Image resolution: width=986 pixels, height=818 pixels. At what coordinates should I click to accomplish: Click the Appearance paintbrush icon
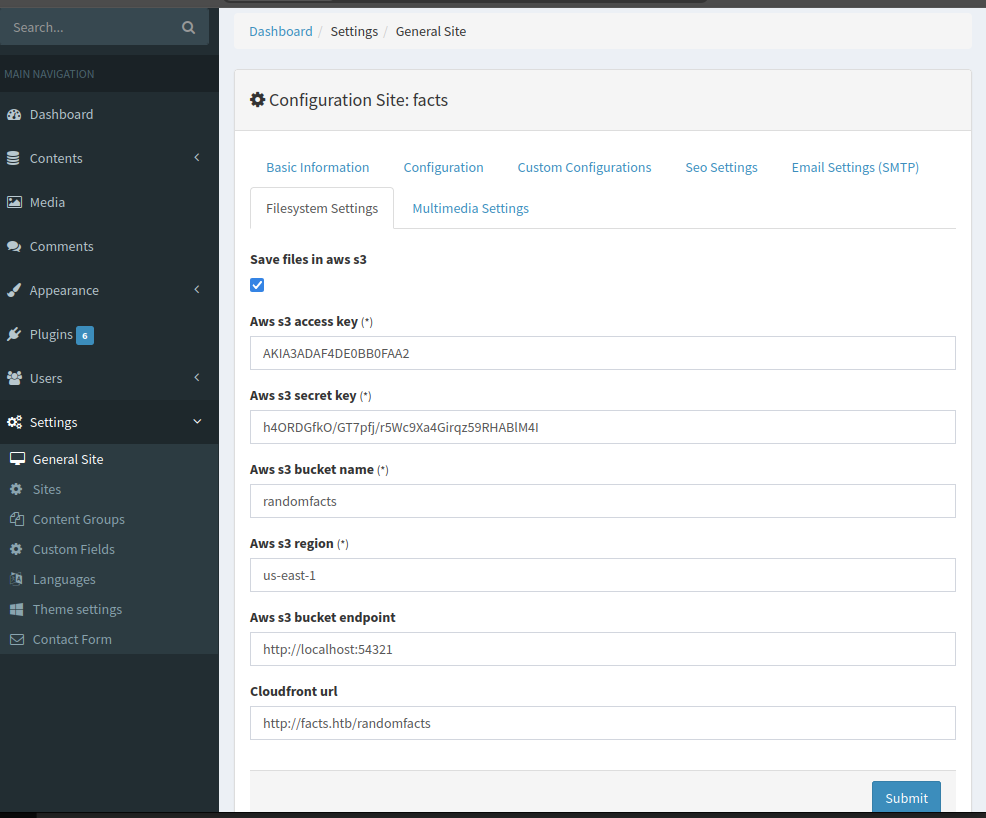click(14, 290)
